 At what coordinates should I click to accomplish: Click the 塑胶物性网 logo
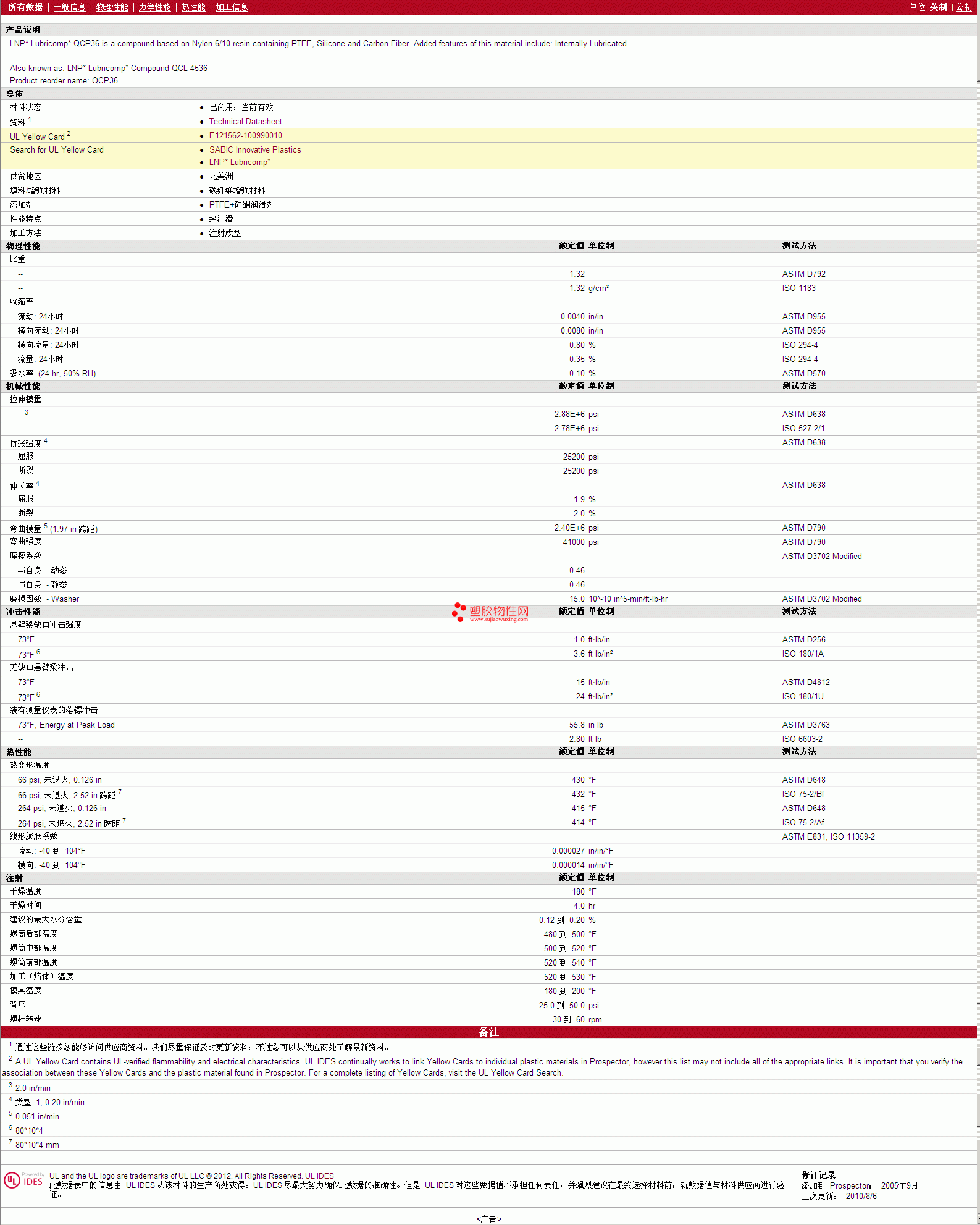(x=490, y=612)
